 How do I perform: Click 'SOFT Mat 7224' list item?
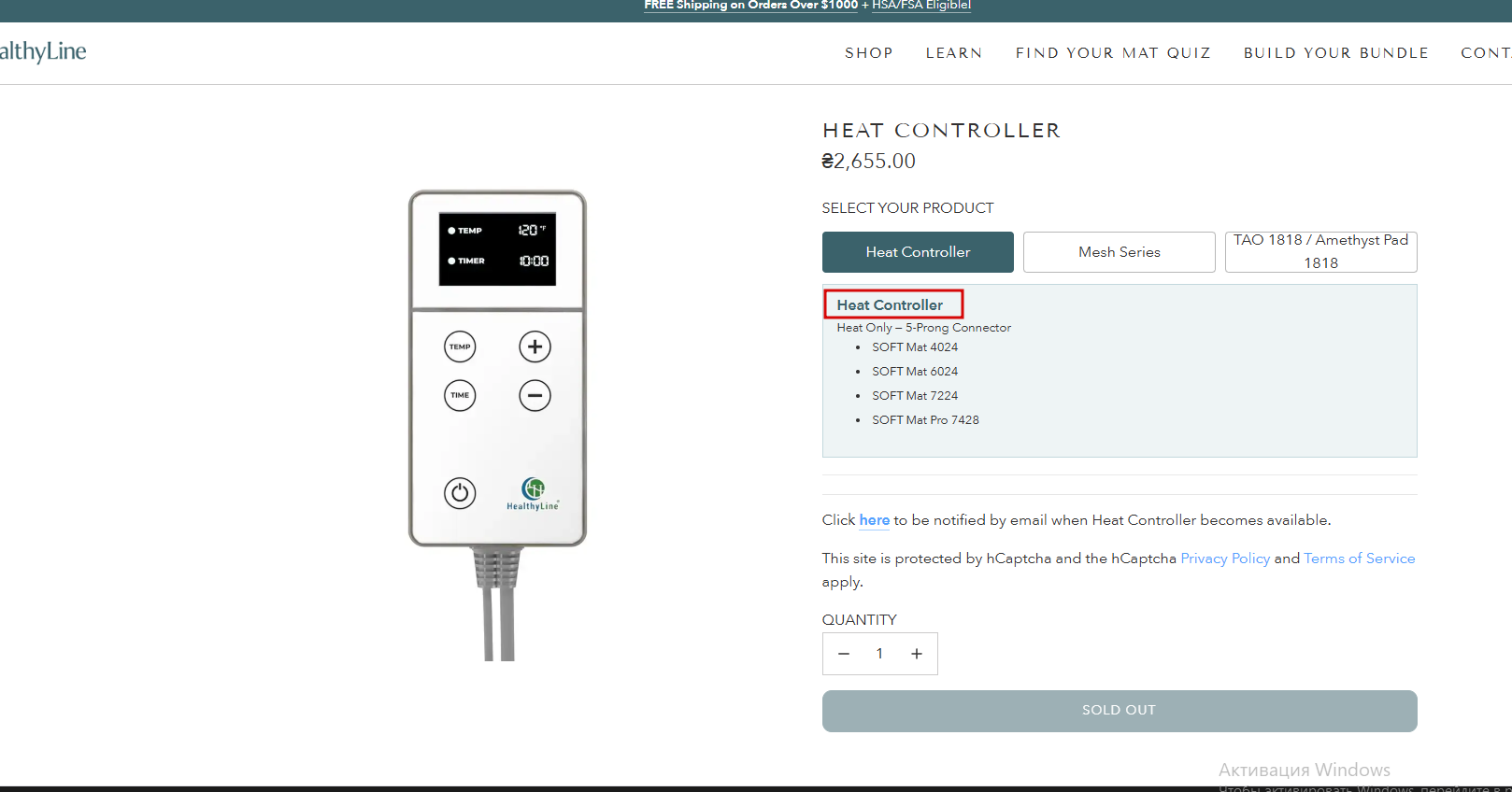(x=915, y=396)
